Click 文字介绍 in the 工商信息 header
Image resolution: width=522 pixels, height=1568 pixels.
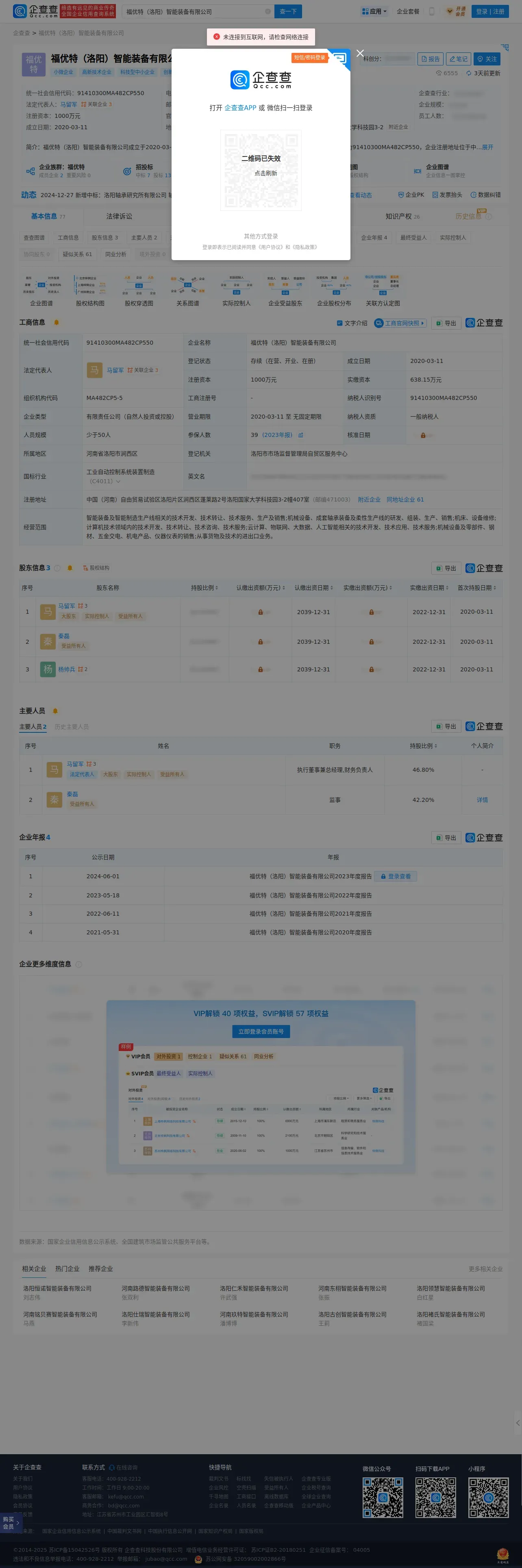click(x=352, y=323)
